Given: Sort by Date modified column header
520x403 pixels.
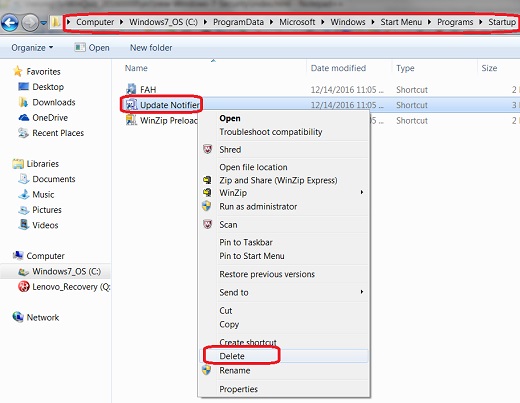Looking at the screenshot, I should pyautogui.click(x=338, y=68).
